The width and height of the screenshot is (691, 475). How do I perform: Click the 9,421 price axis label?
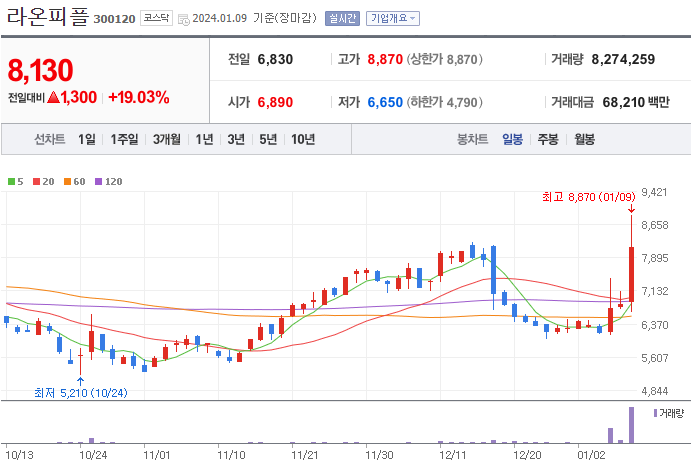pyautogui.click(x=654, y=192)
